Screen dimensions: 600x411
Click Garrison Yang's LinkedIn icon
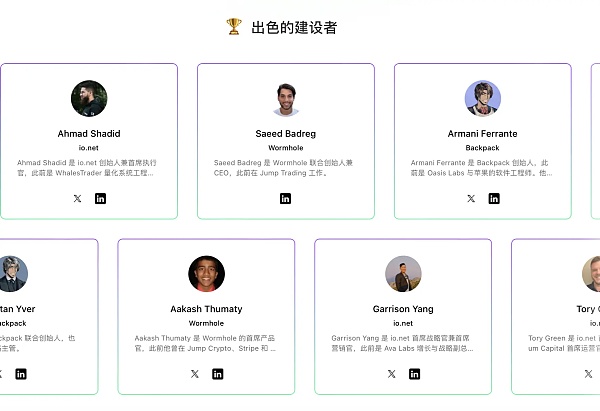click(415, 374)
